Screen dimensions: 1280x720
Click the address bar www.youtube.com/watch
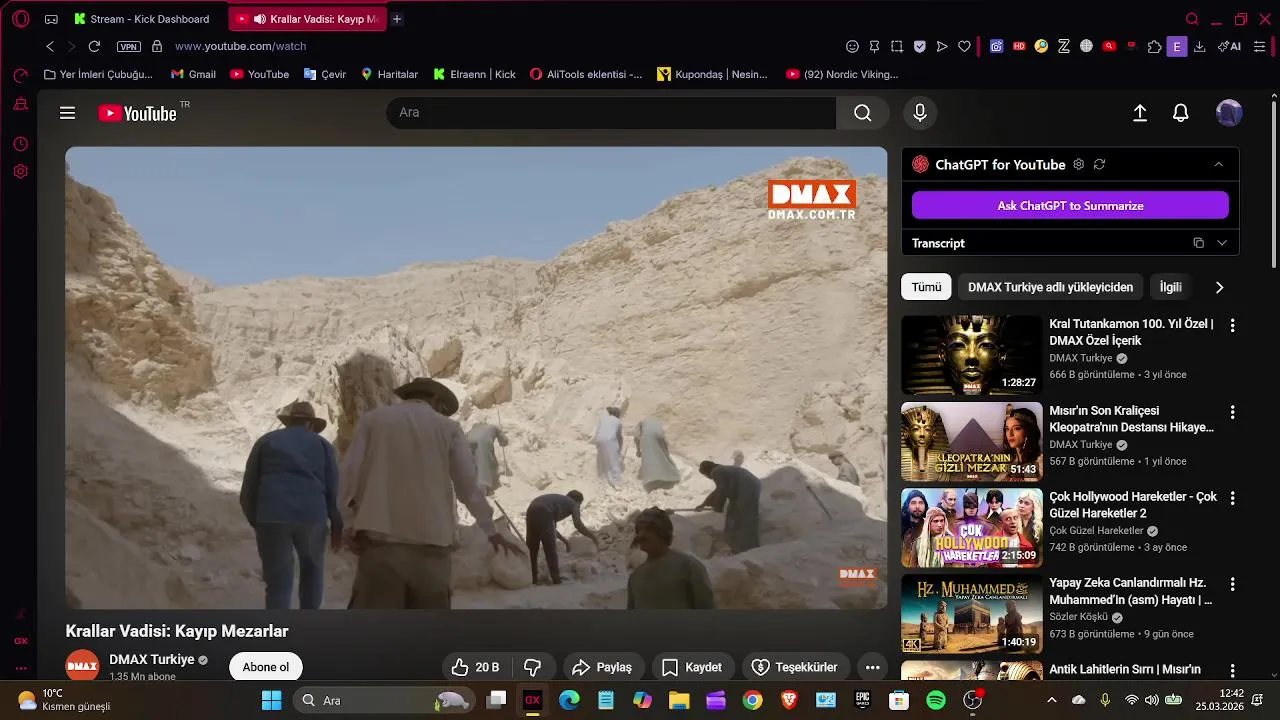pyautogui.click(x=240, y=46)
